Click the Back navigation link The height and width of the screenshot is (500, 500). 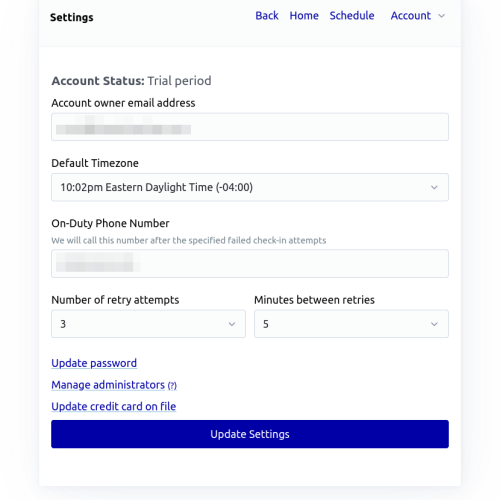pyautogui.click(x=267, y=16)
